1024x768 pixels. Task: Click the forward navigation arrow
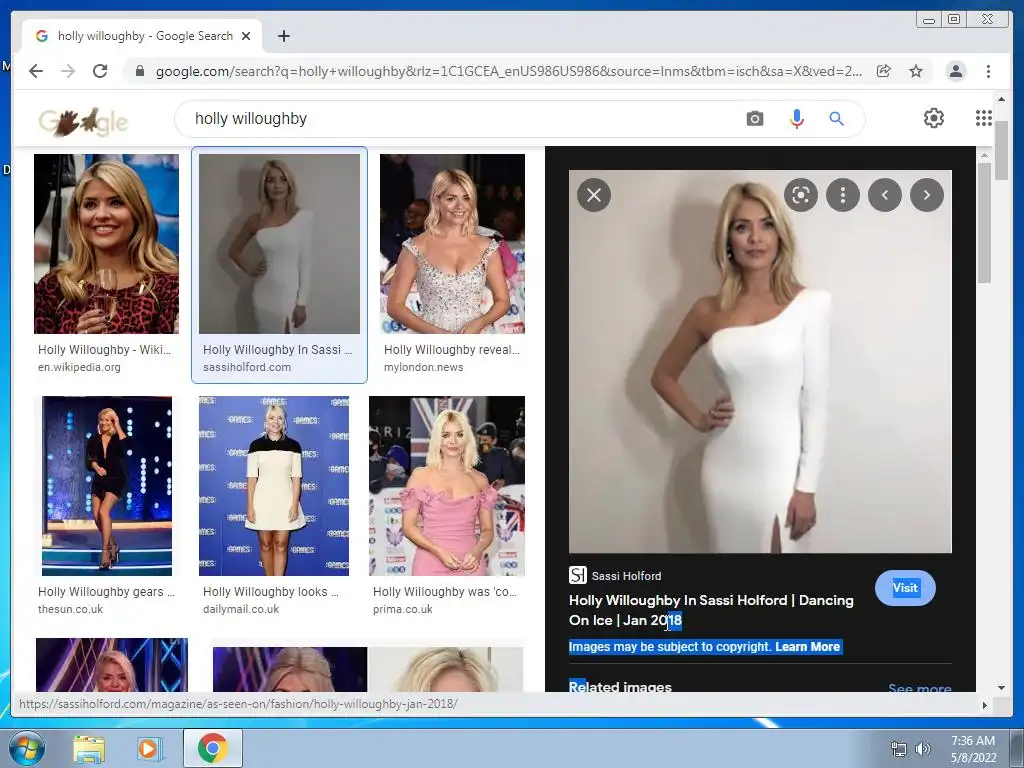point(68,71)
